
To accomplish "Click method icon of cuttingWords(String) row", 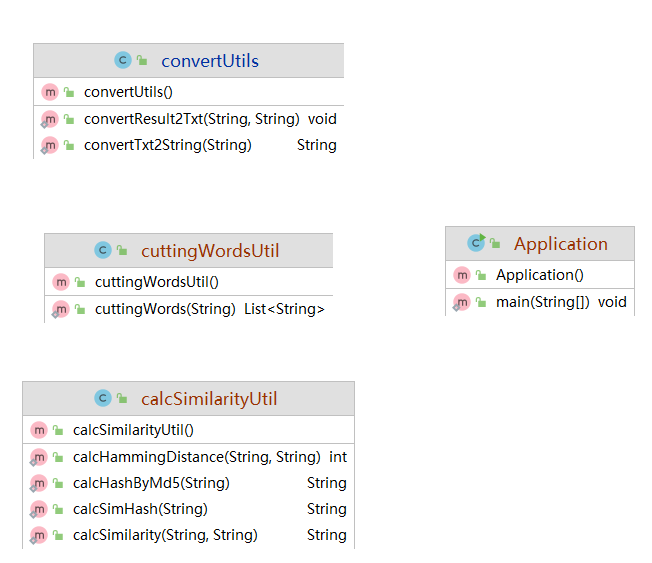I will point(61,309).
